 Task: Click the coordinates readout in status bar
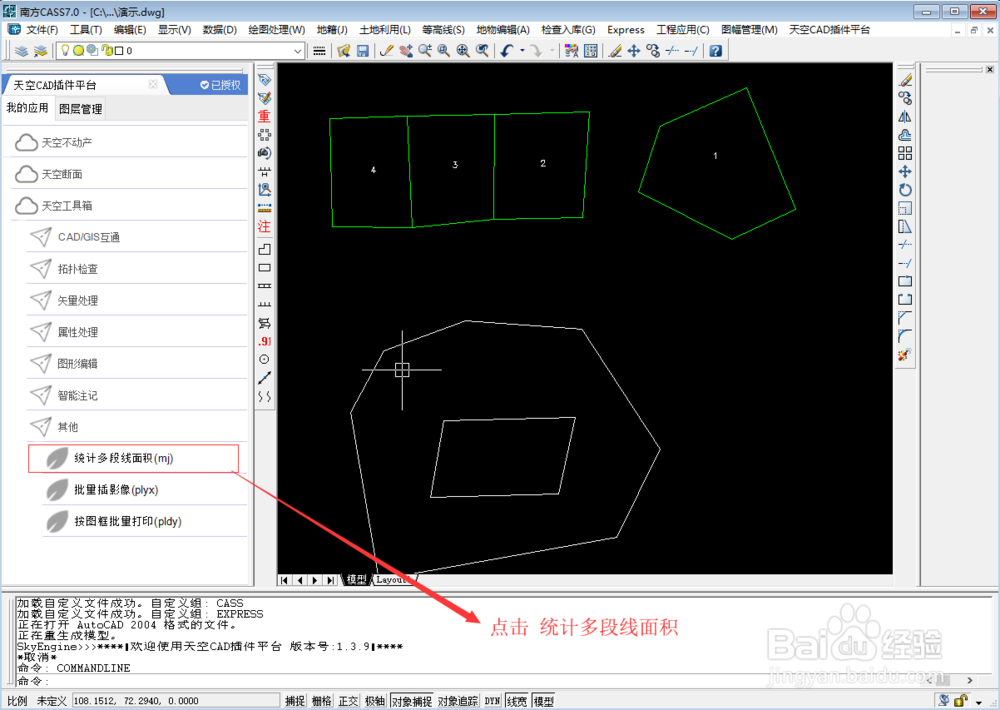click(x=175, y=701)
